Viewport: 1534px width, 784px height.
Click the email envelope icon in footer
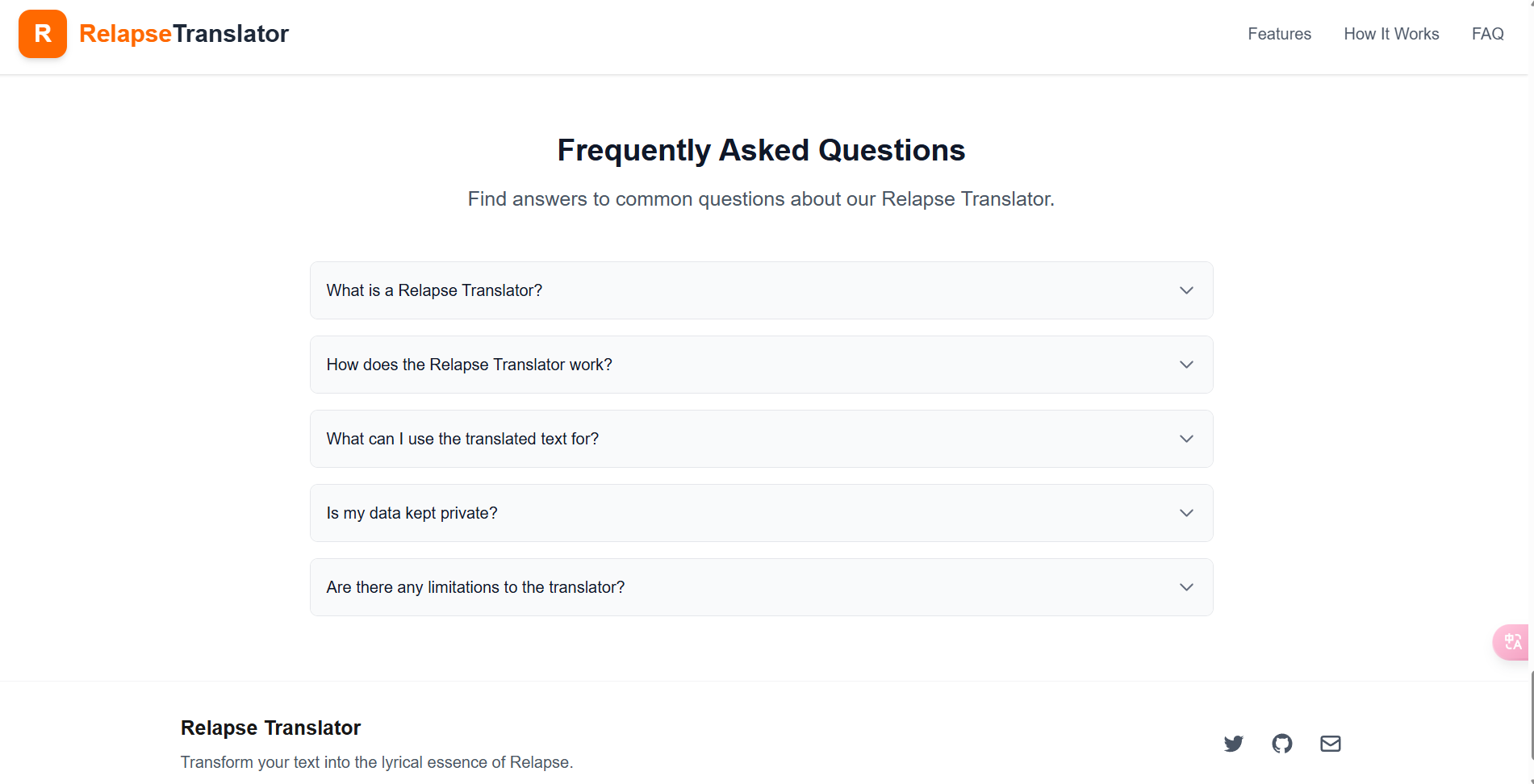1330,744
